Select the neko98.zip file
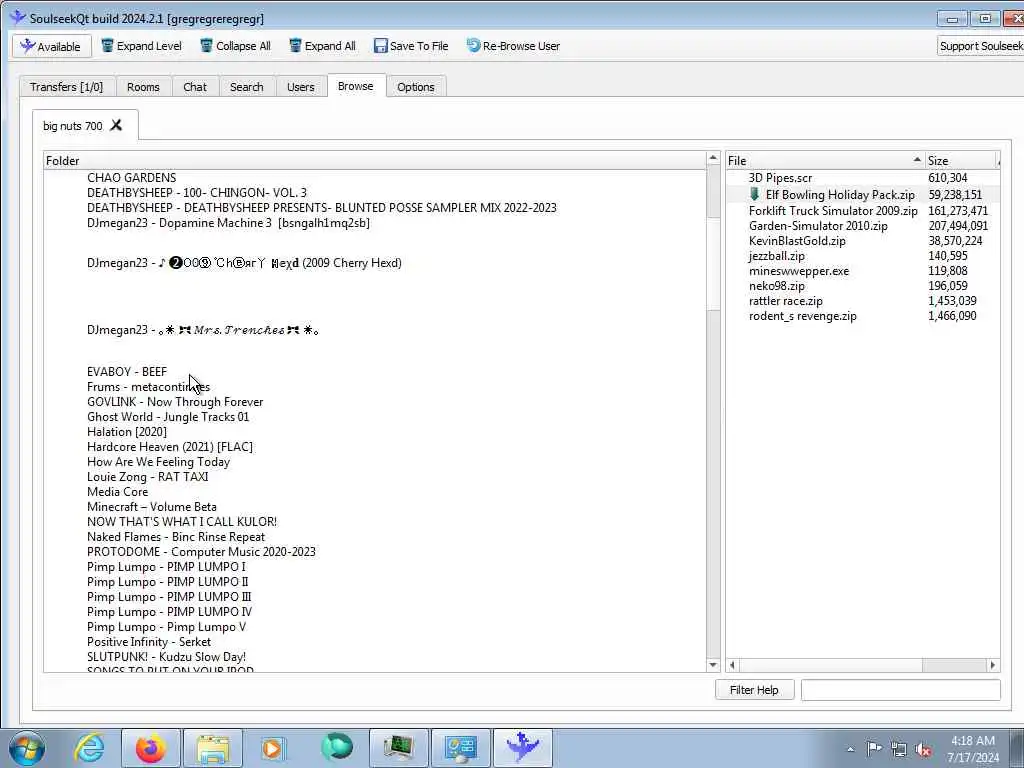Screen dimensions: 1024x768 pyautogui.click(x=776, y=286)
